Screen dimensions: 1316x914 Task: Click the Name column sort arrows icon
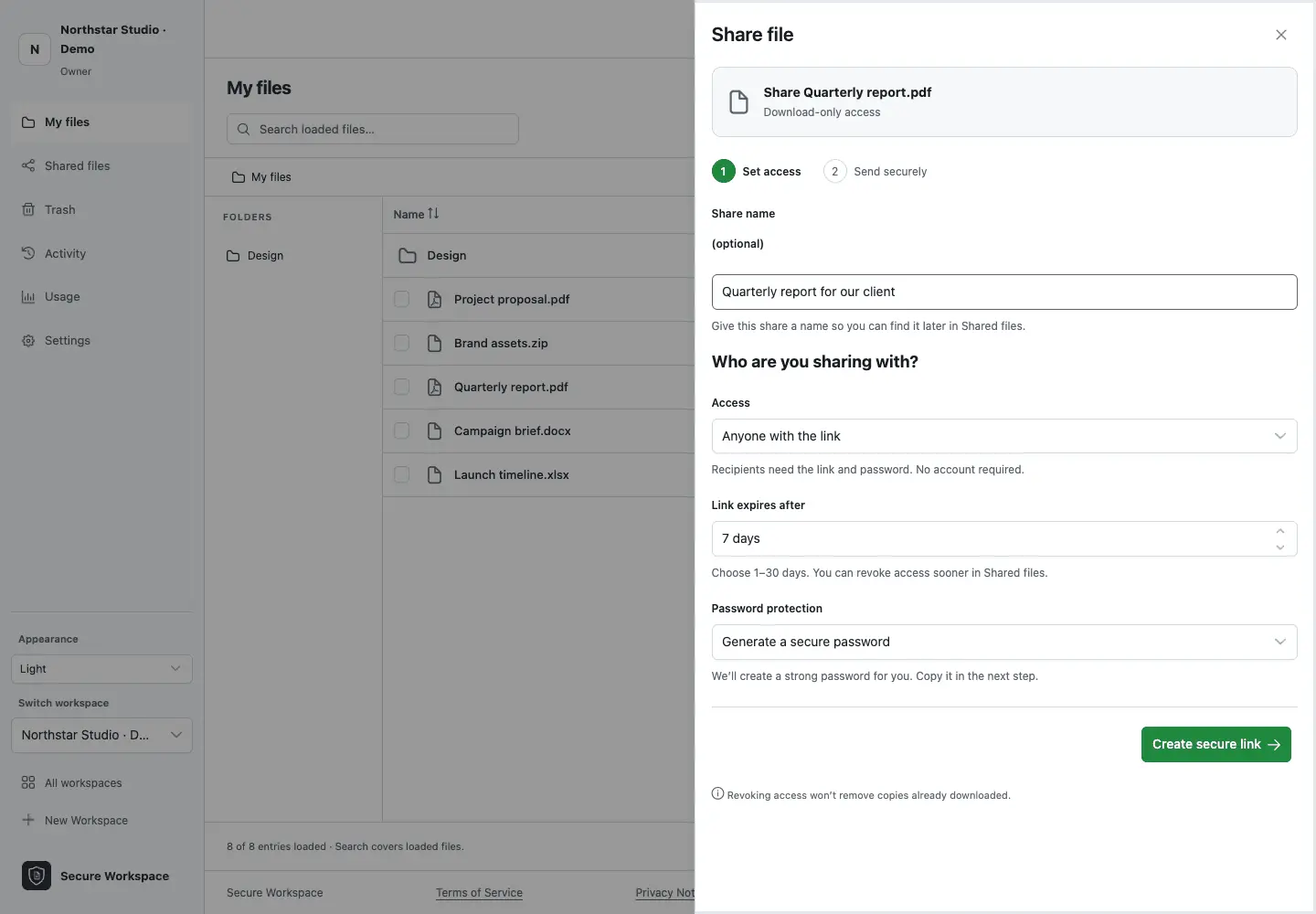433,214
